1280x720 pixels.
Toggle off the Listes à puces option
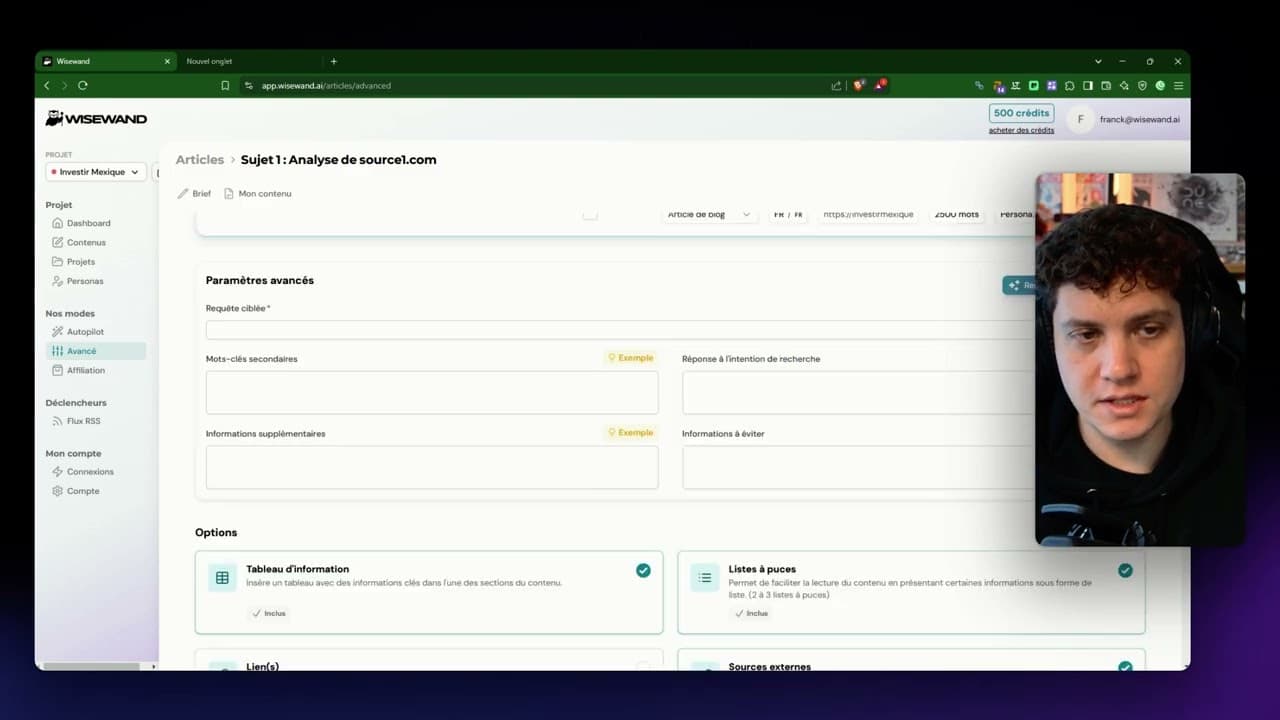[1125, 570]
